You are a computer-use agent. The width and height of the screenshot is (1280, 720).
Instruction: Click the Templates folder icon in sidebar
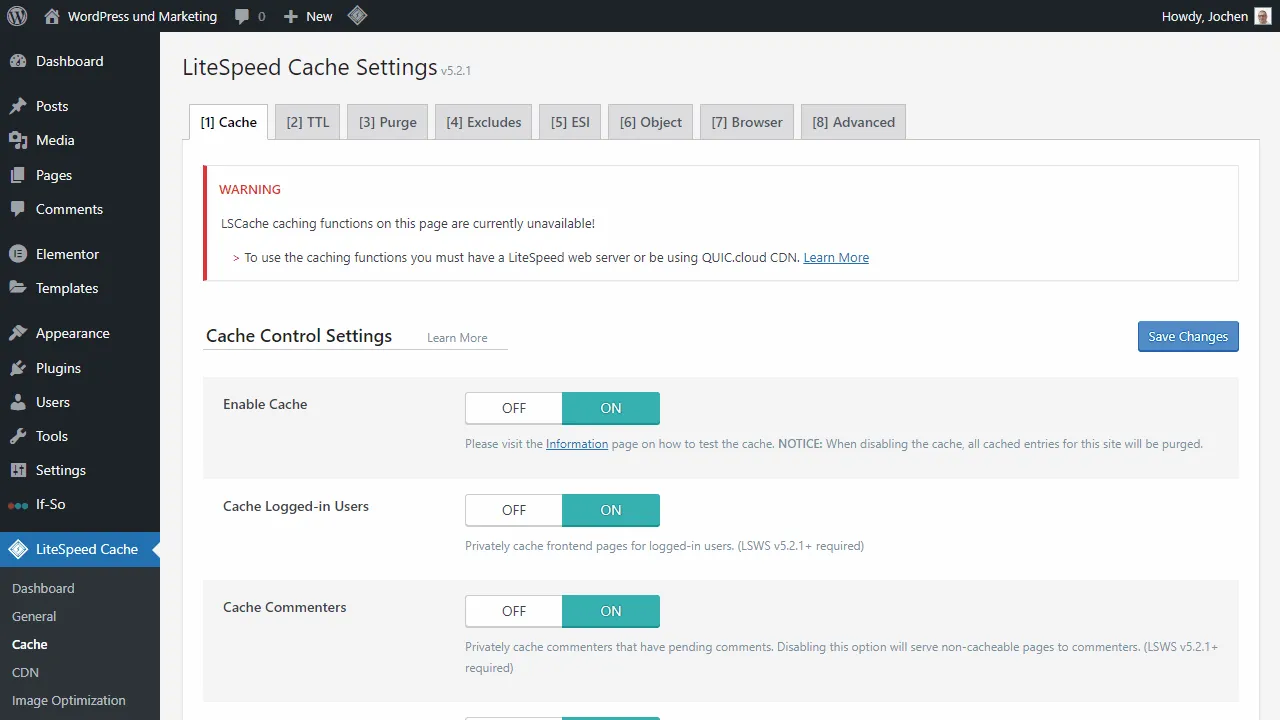pos(18,288)
